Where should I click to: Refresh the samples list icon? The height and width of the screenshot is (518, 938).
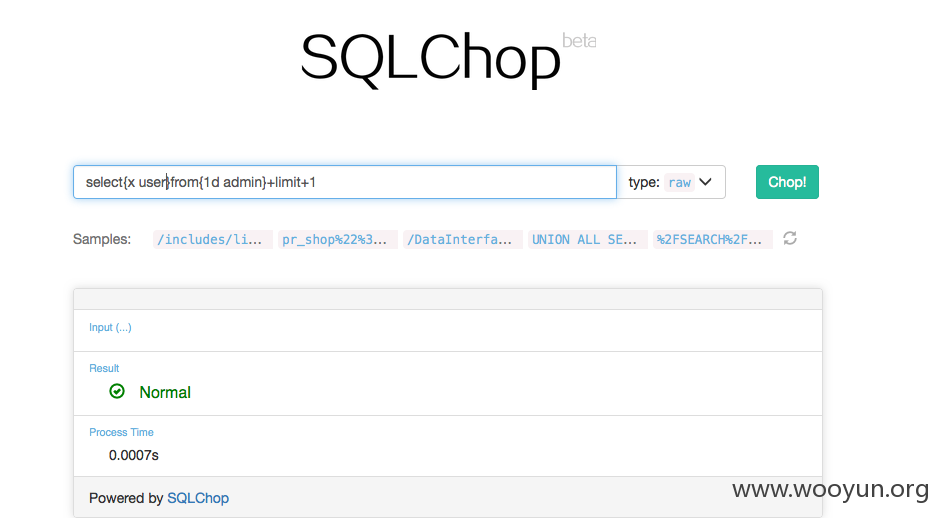[x=790, y=239]
